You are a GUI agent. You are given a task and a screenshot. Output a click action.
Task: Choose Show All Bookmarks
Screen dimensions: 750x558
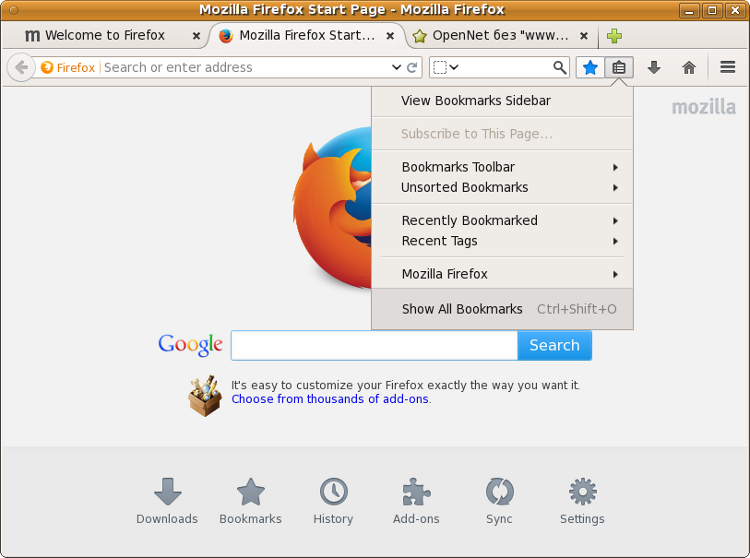coord(502,309)
